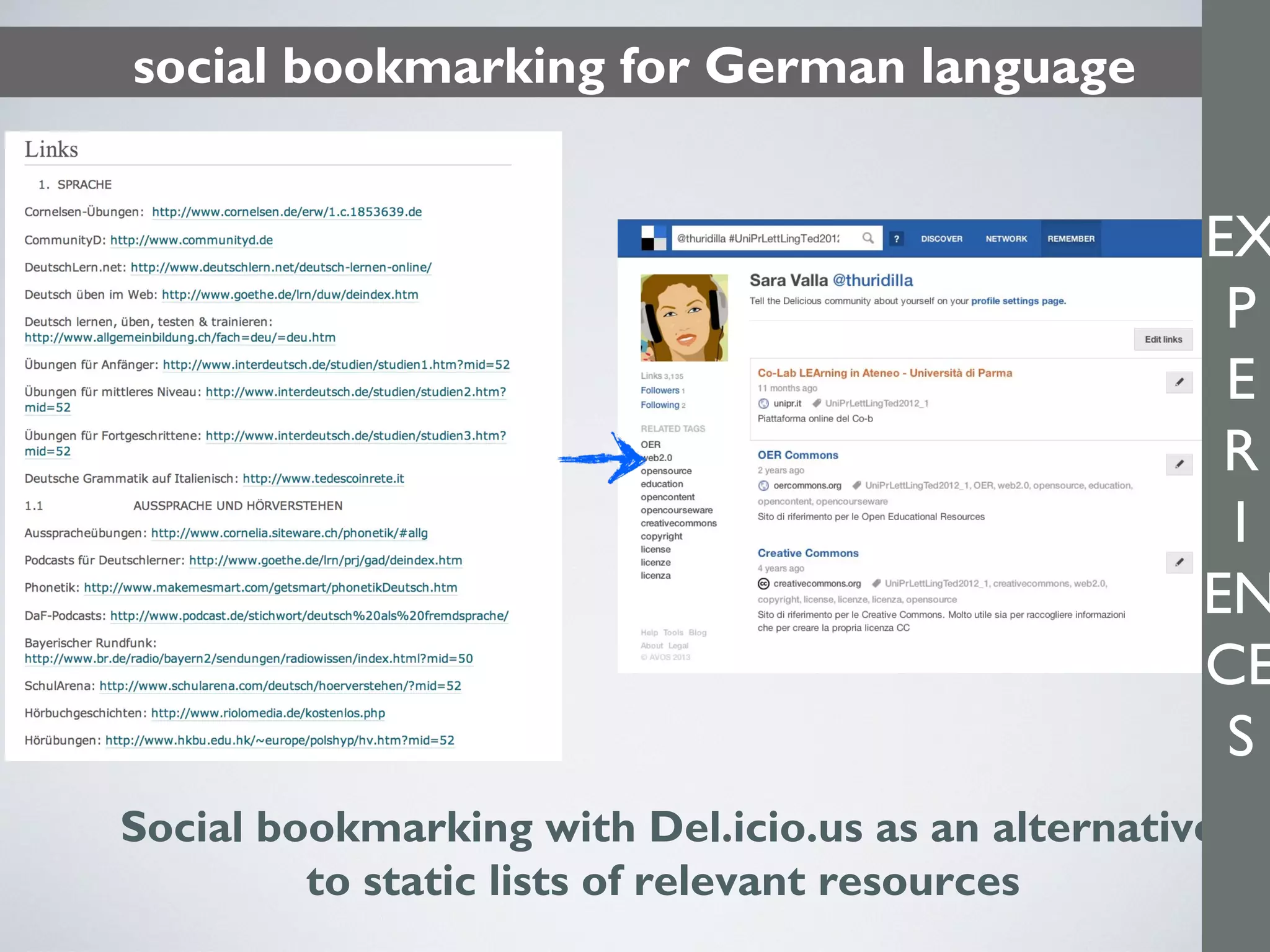Image resolution: width=1270 pixels, height=952 pixels.
Task: Open the goethe.de duw deindex link
Action: (290, 295)
